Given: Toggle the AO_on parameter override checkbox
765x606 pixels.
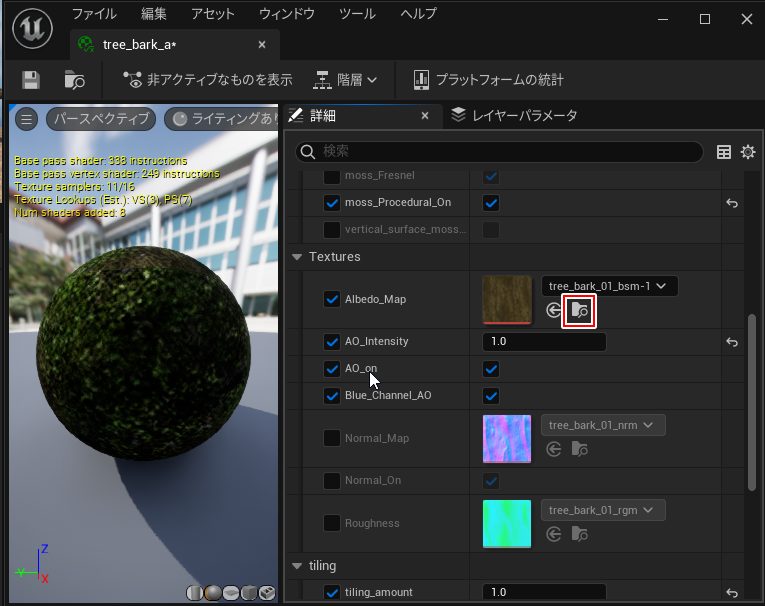Looking at the screenshot, I should [332, 369].
